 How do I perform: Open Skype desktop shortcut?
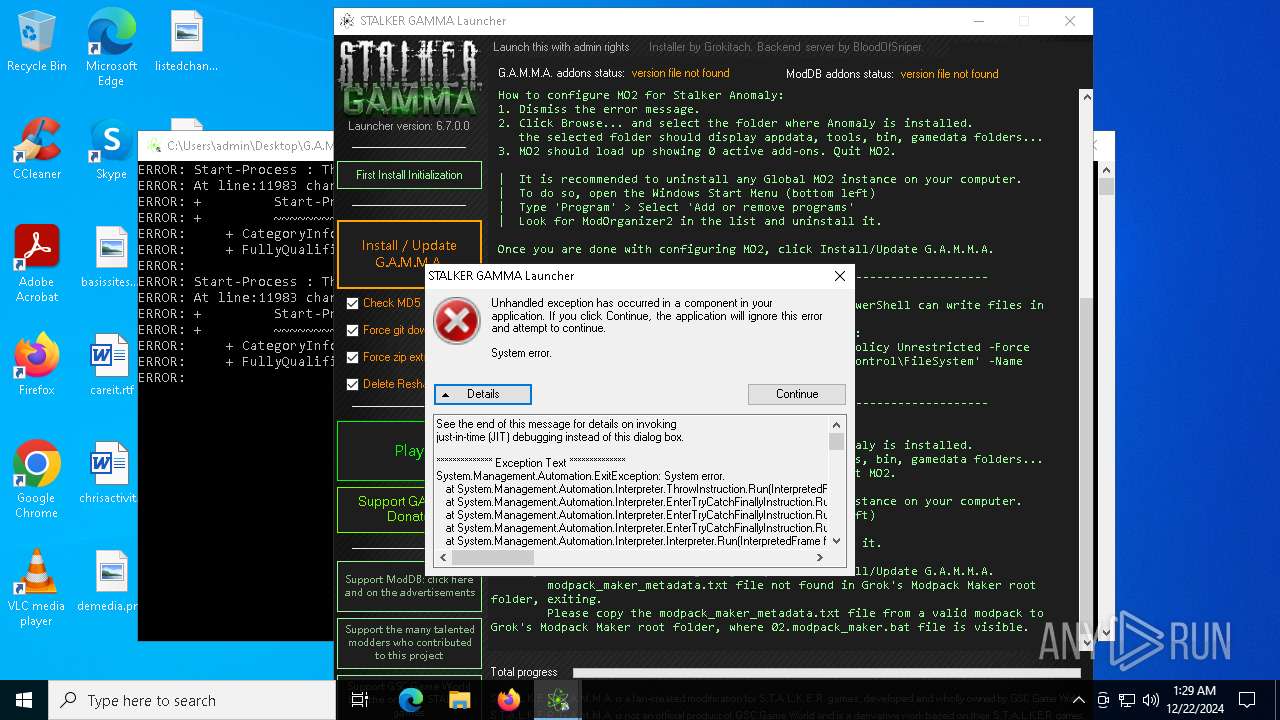coord(111,150)
